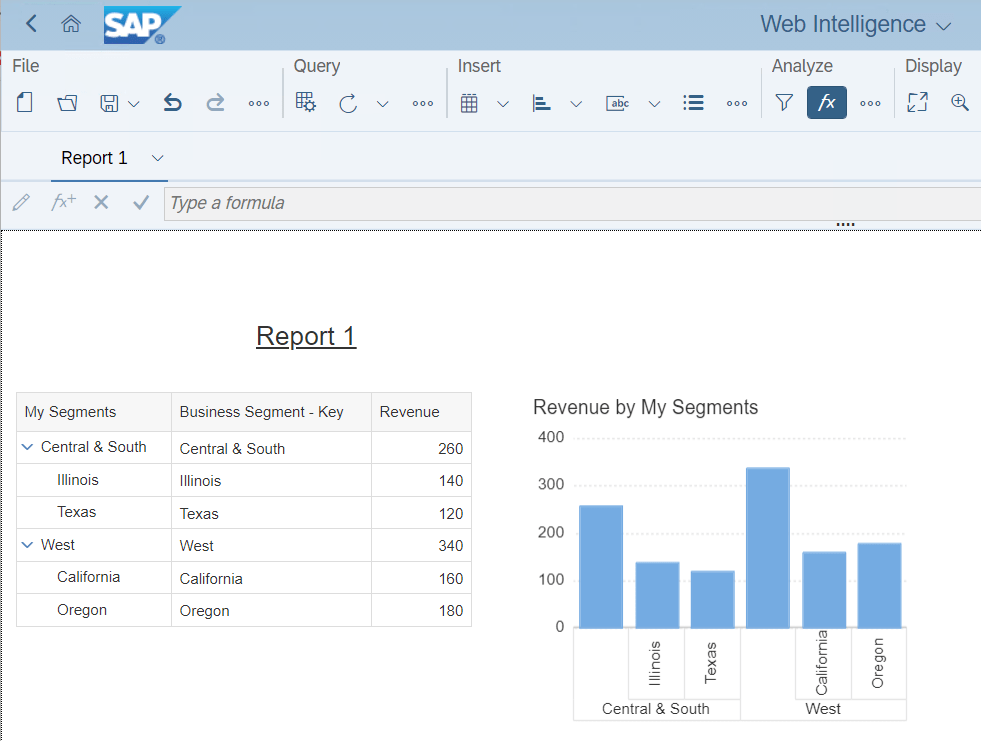Collapse the West segment row
The image size is (981, 741).
coord(28,545)
